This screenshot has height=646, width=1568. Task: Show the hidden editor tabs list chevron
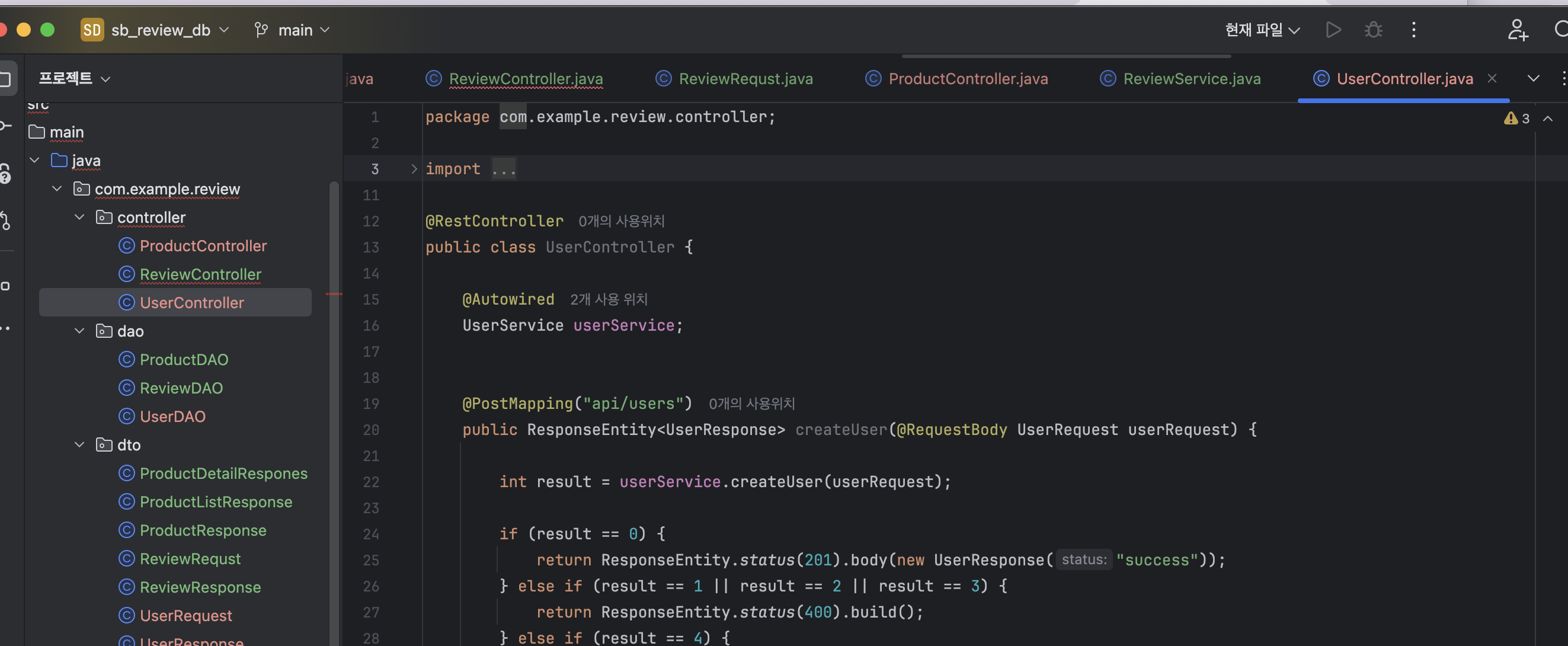[x=1533, y=79]
